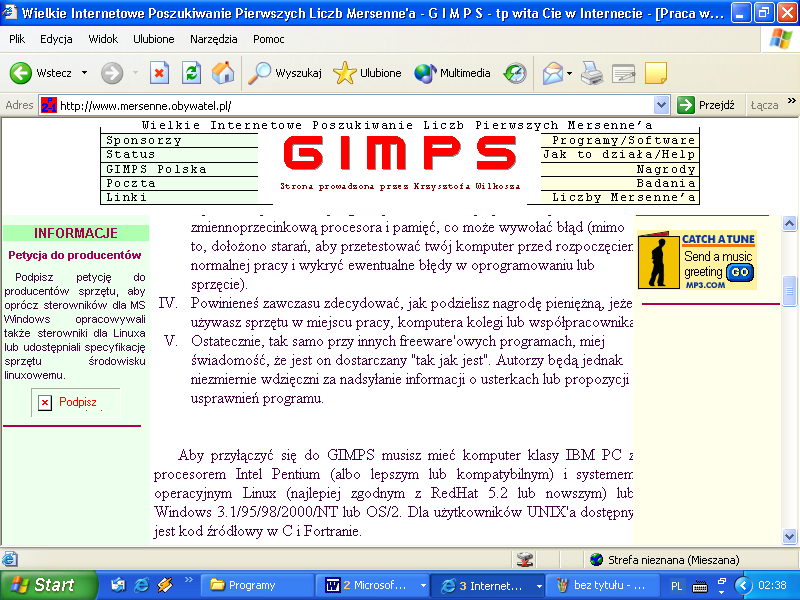This screenshot has height=600, width=800.
Task: Click the status bar page icon
Action: (x=10, y=560)
